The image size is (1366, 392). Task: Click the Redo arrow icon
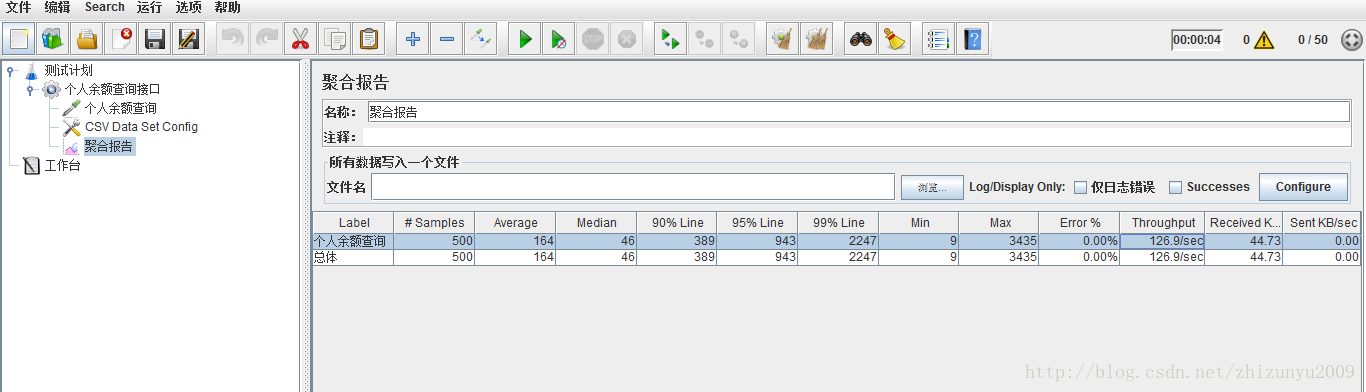[267, 40]
